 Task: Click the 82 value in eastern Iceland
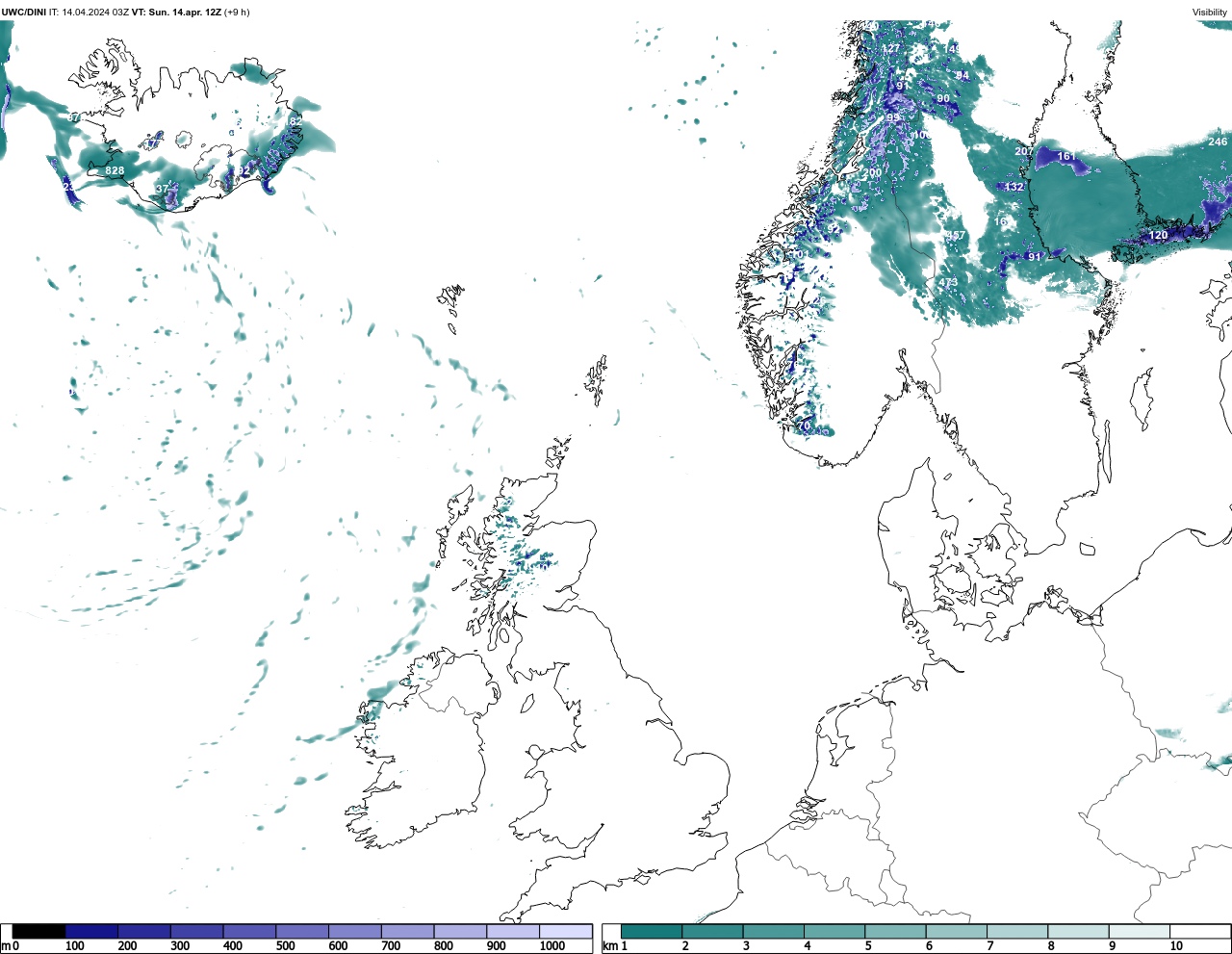(295, 121)
